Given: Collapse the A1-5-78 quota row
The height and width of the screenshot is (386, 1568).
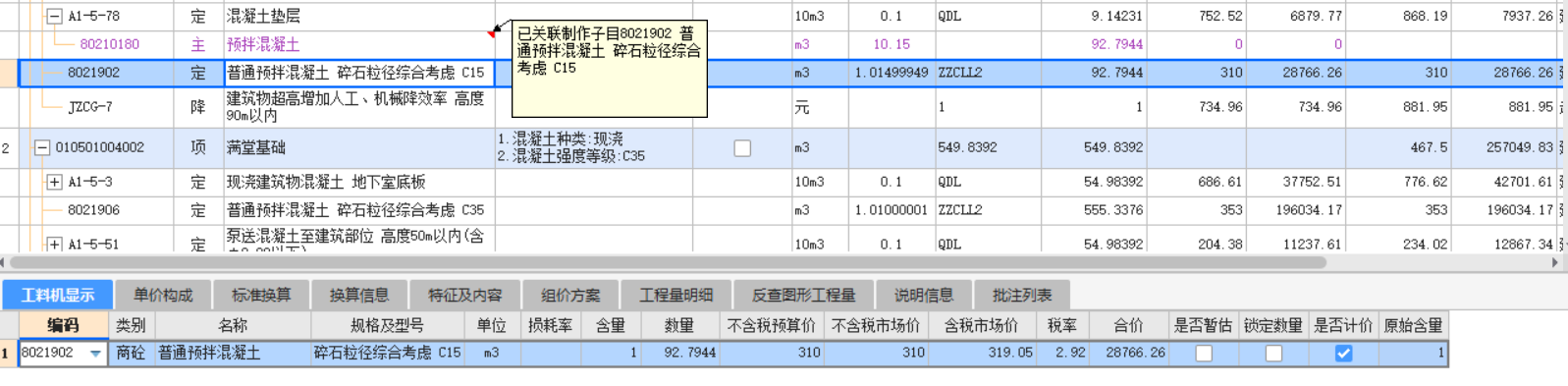Looking at the screenshot, I should (x=55, y=17).
